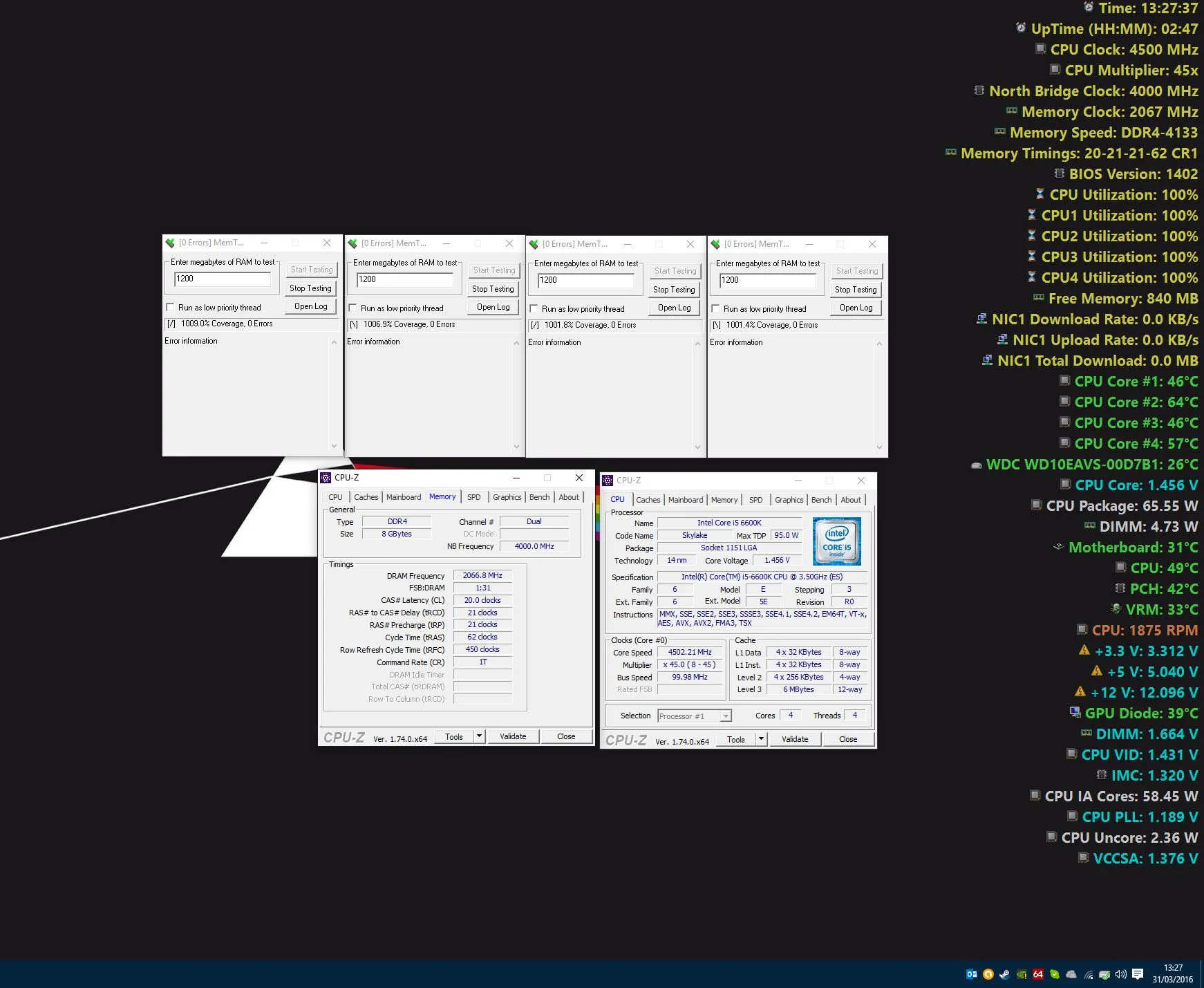The width and height of the screenshot is (1204, 988).
Task: Expand the Tools dropdown in Memory CPU-Z
Action: (479, 736)
